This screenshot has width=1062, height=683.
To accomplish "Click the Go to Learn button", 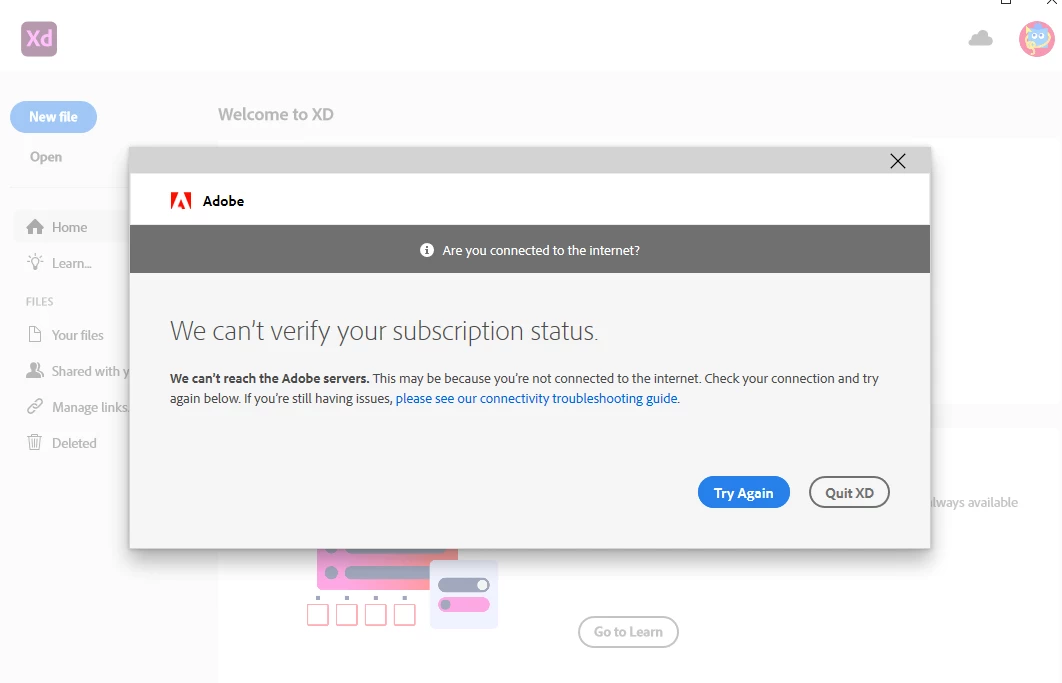I will coord(628,632).
